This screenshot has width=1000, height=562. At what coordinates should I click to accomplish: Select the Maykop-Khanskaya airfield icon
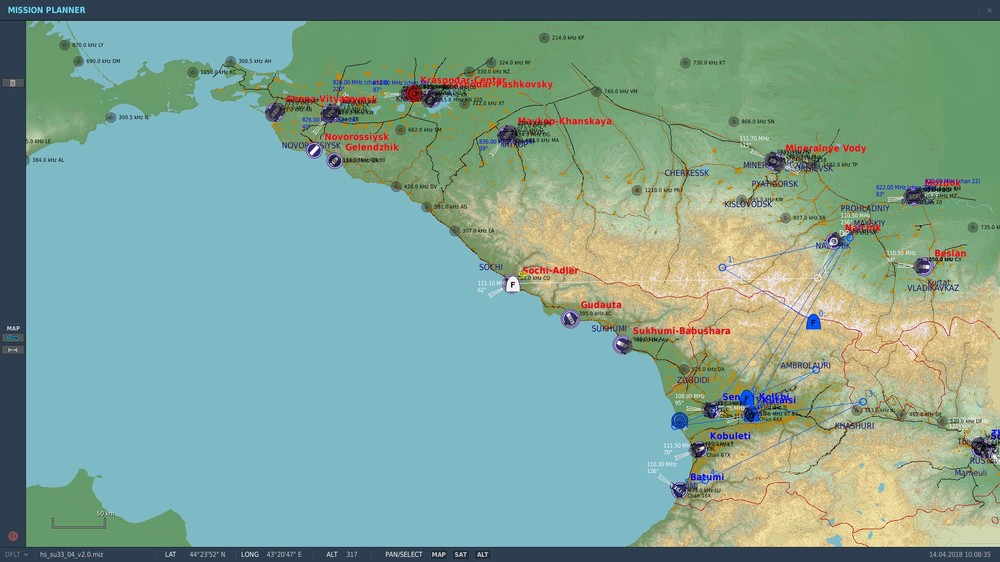[x=507, y=135]
